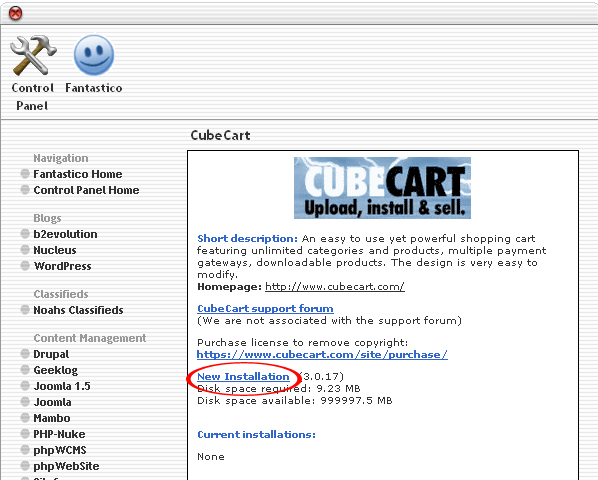Click the bullet icon beside phpWCMS
Image resolution: width=598 pixels, height=480 pixels.
click(25, 450)
